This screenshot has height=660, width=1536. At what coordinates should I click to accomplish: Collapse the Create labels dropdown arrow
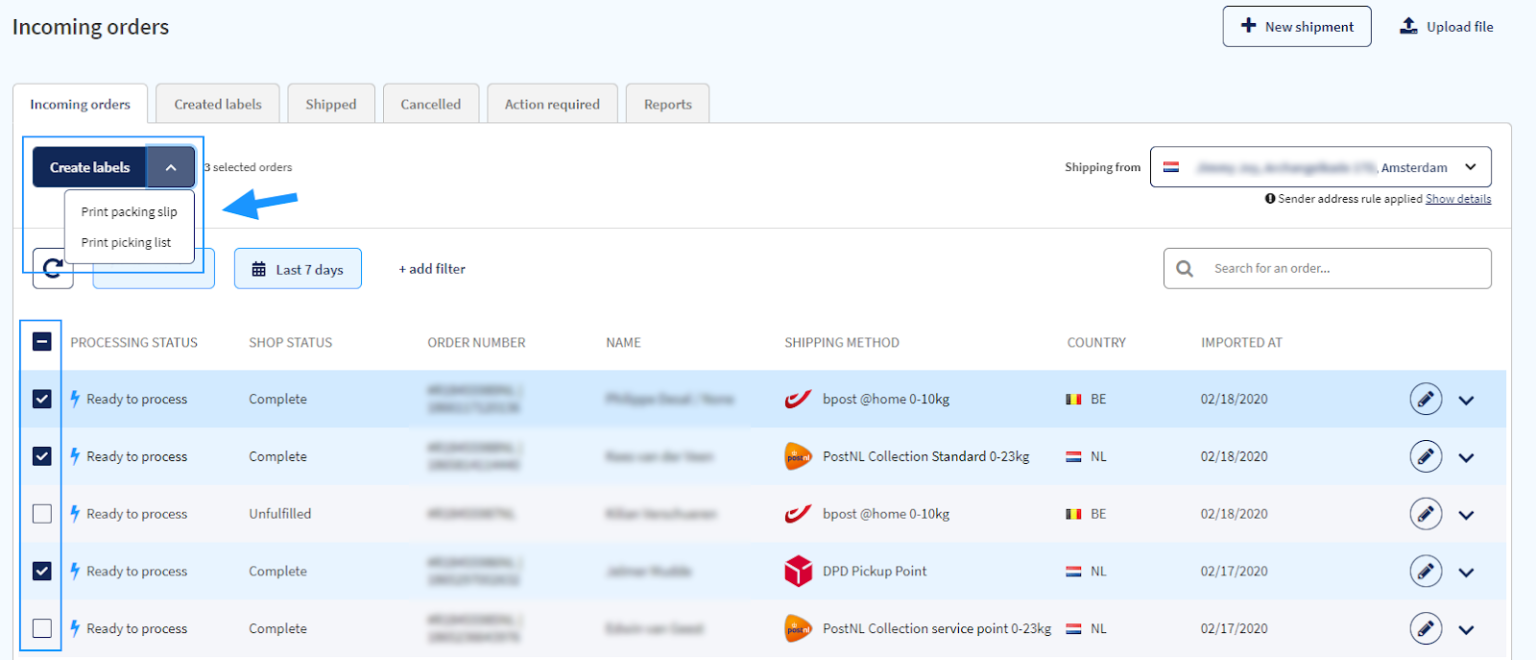click(171, 166)
